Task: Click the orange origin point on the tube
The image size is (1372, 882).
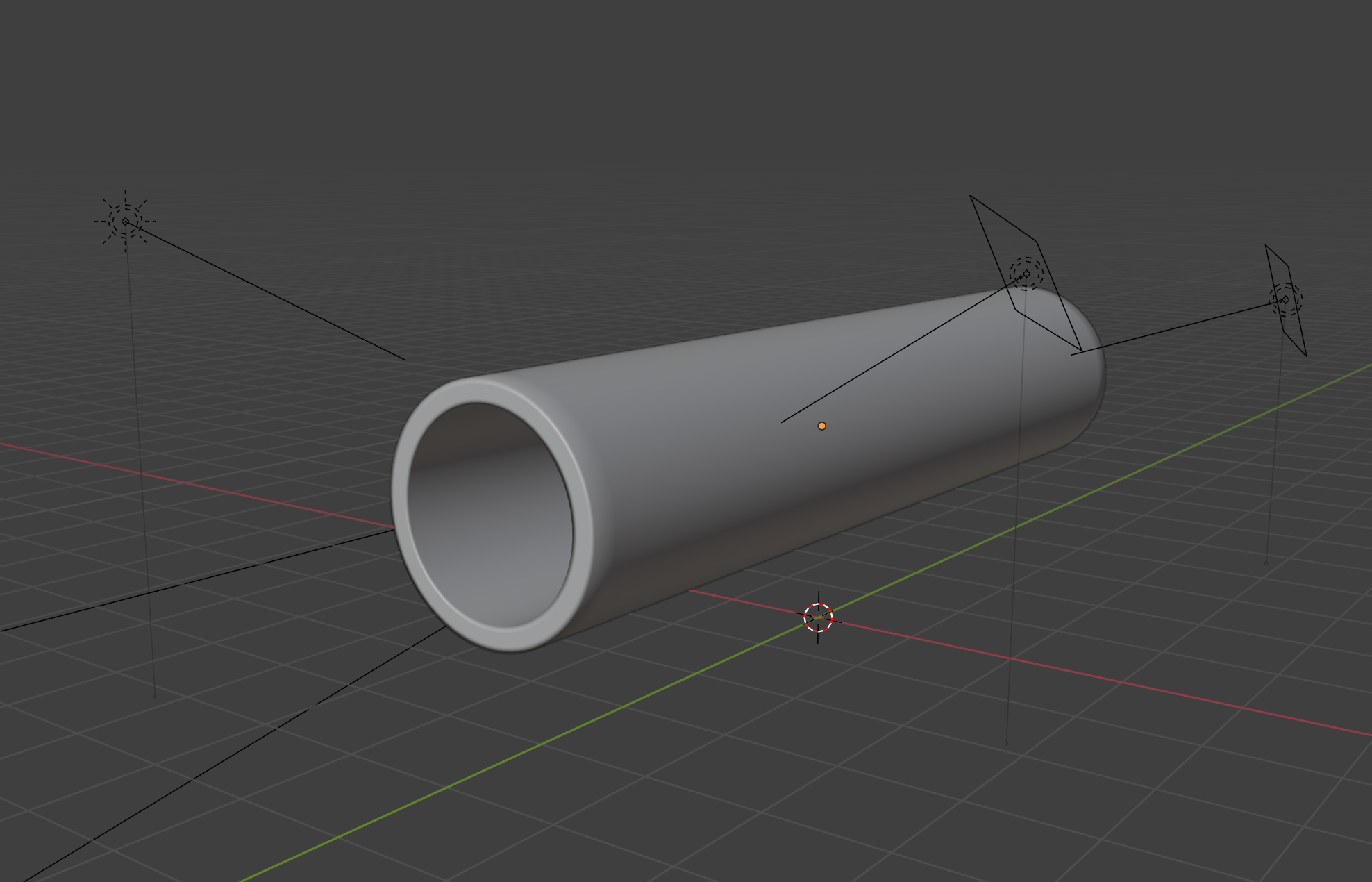Action: [821, 426]
